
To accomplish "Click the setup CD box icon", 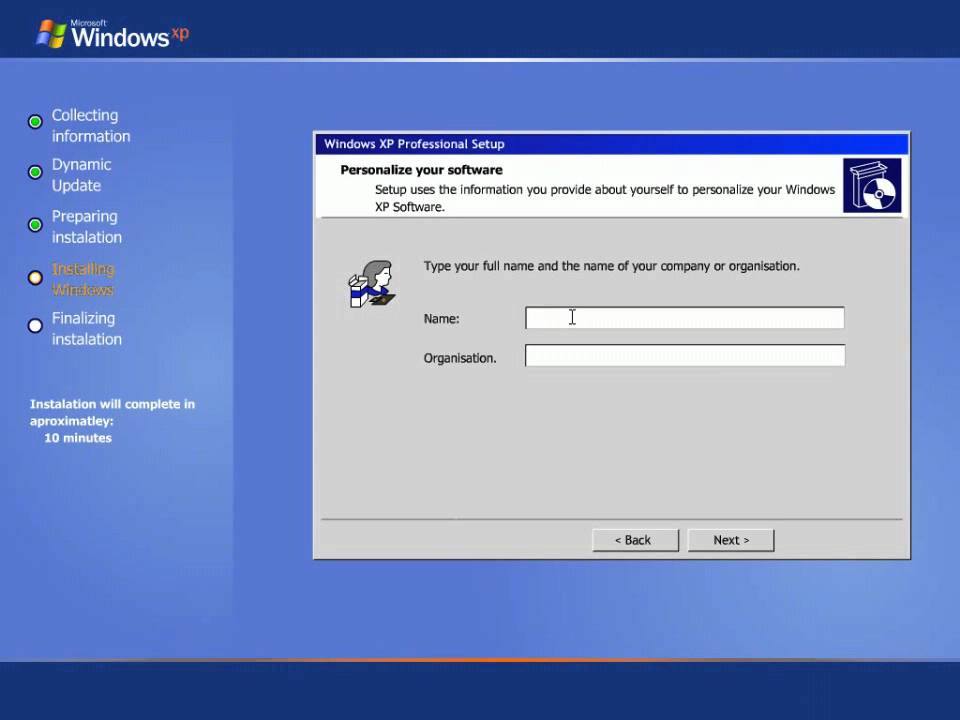I will click(x=872, y=186).
